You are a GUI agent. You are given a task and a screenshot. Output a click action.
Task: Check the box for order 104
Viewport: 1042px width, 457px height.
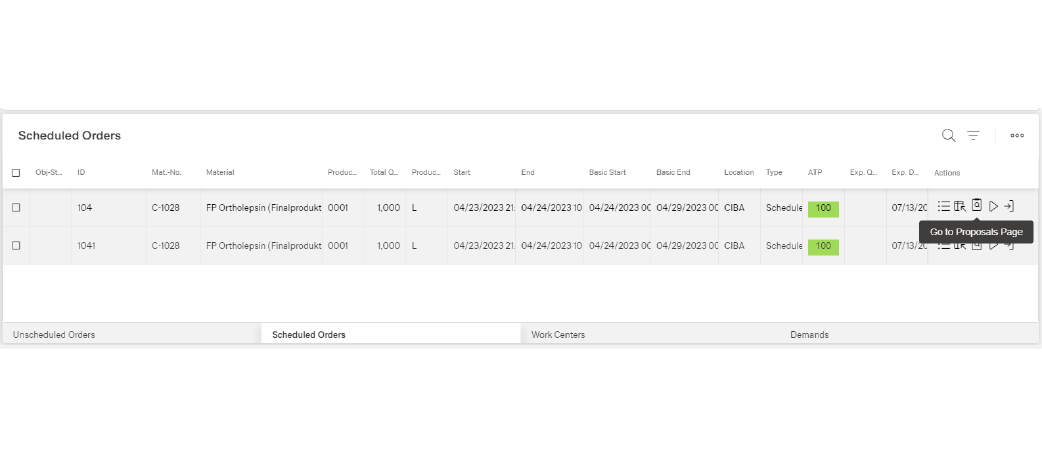(16, 207)
